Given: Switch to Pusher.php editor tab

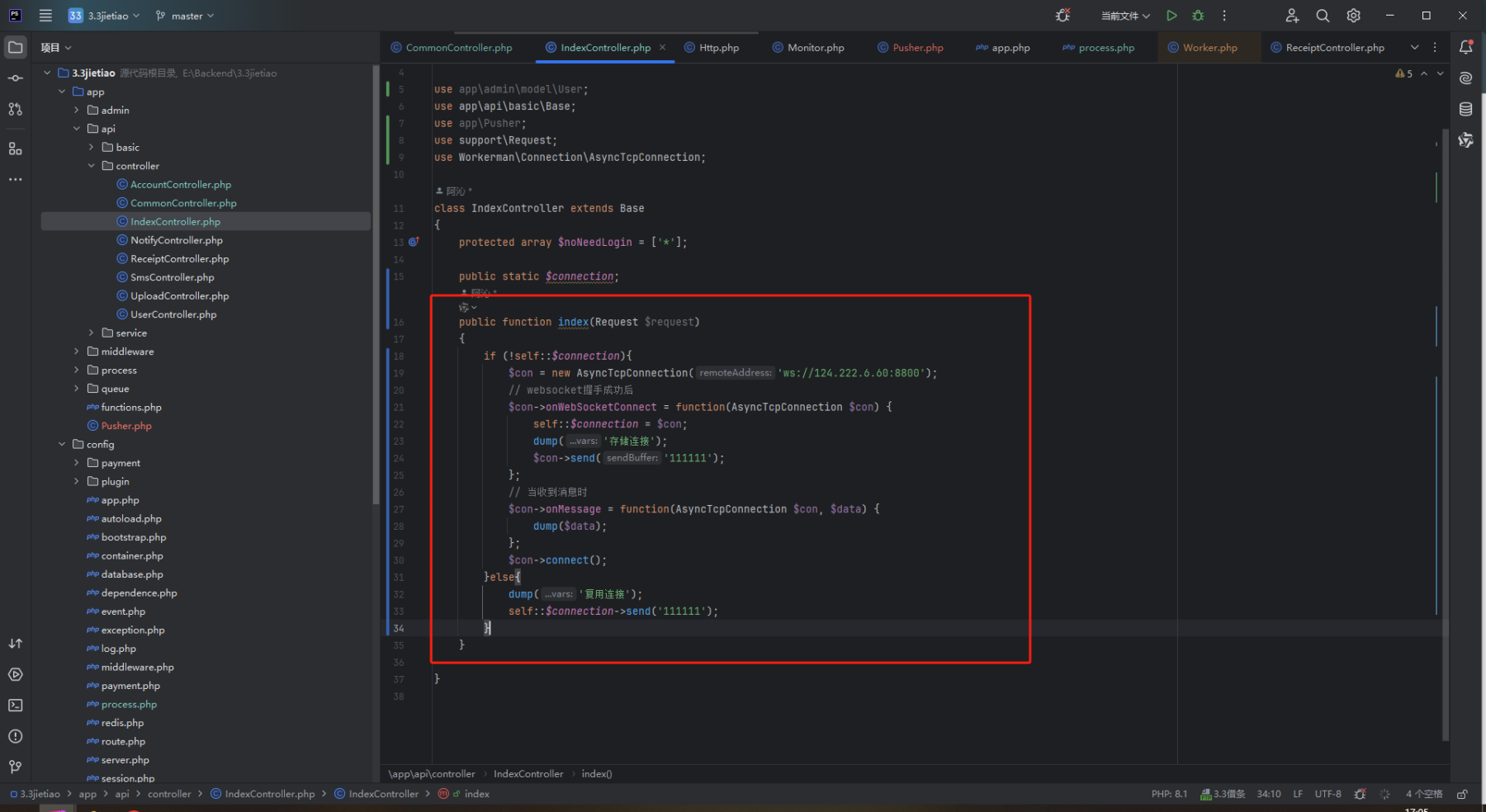Looking at the screenshot, I should click(x=910, y=48).
